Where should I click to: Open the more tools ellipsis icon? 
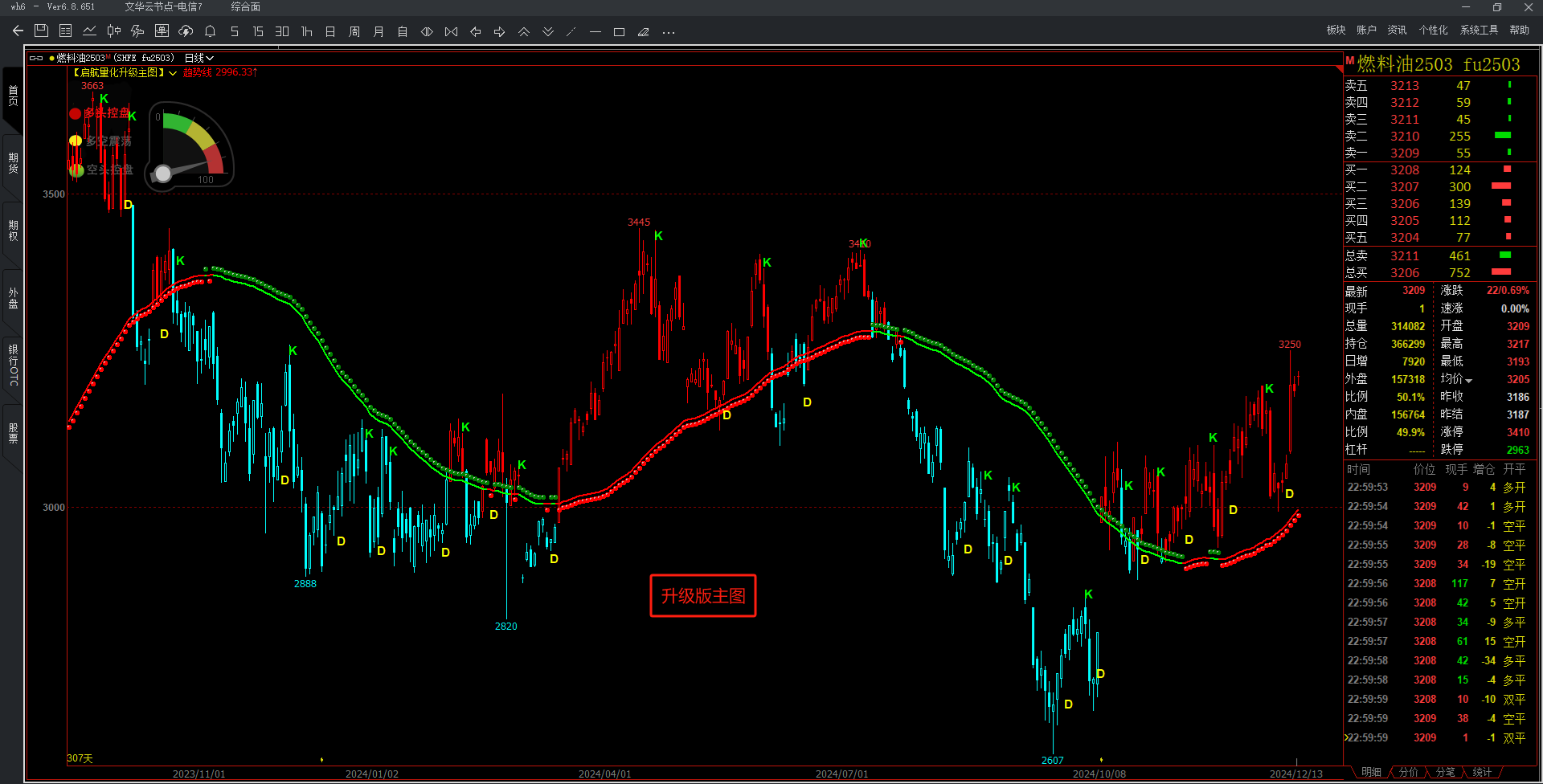click(669, 32)
